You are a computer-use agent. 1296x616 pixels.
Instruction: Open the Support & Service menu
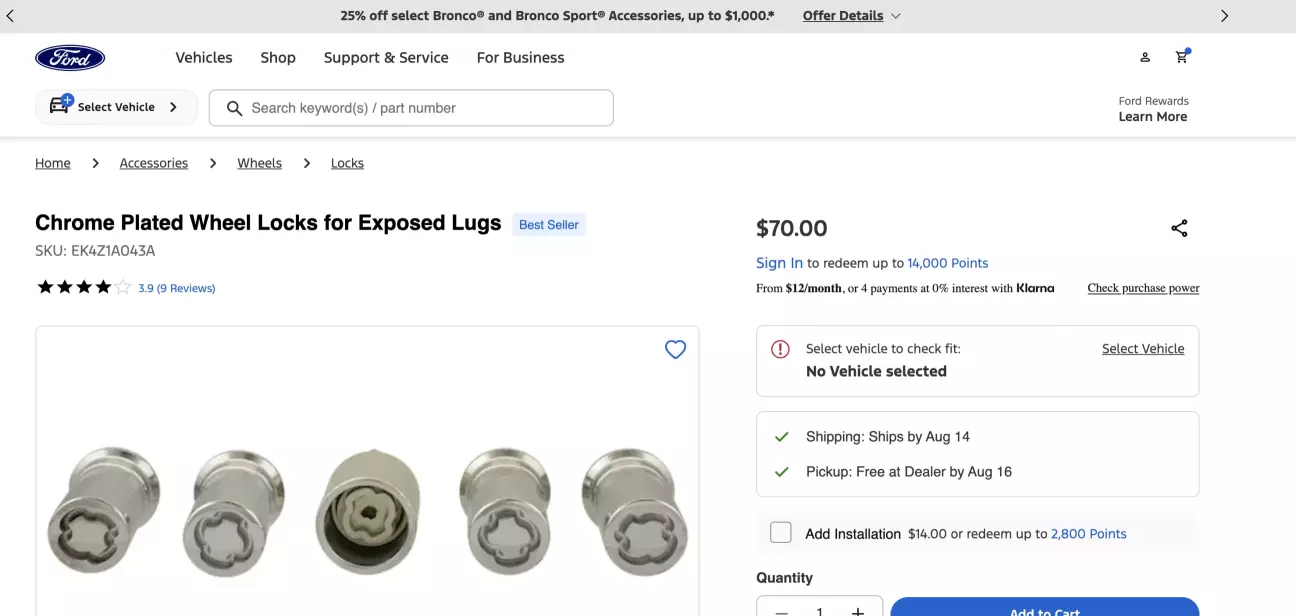point(386,58)
